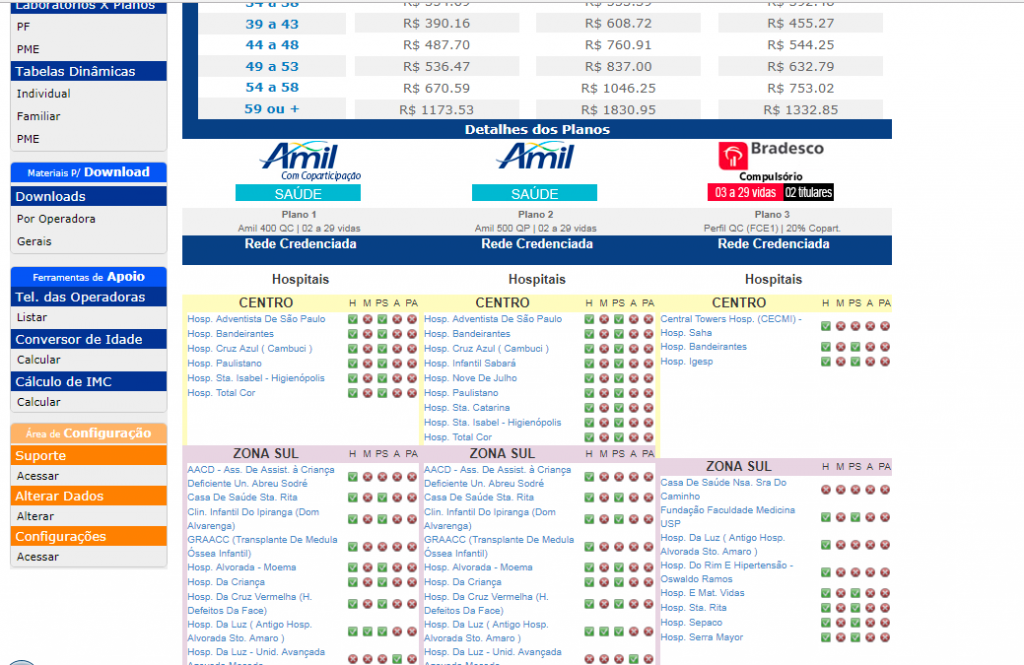This screenshot has width=1024, height=665.
Task: Open Hosp. Serra Mayor link
Action: coord(701,638)
